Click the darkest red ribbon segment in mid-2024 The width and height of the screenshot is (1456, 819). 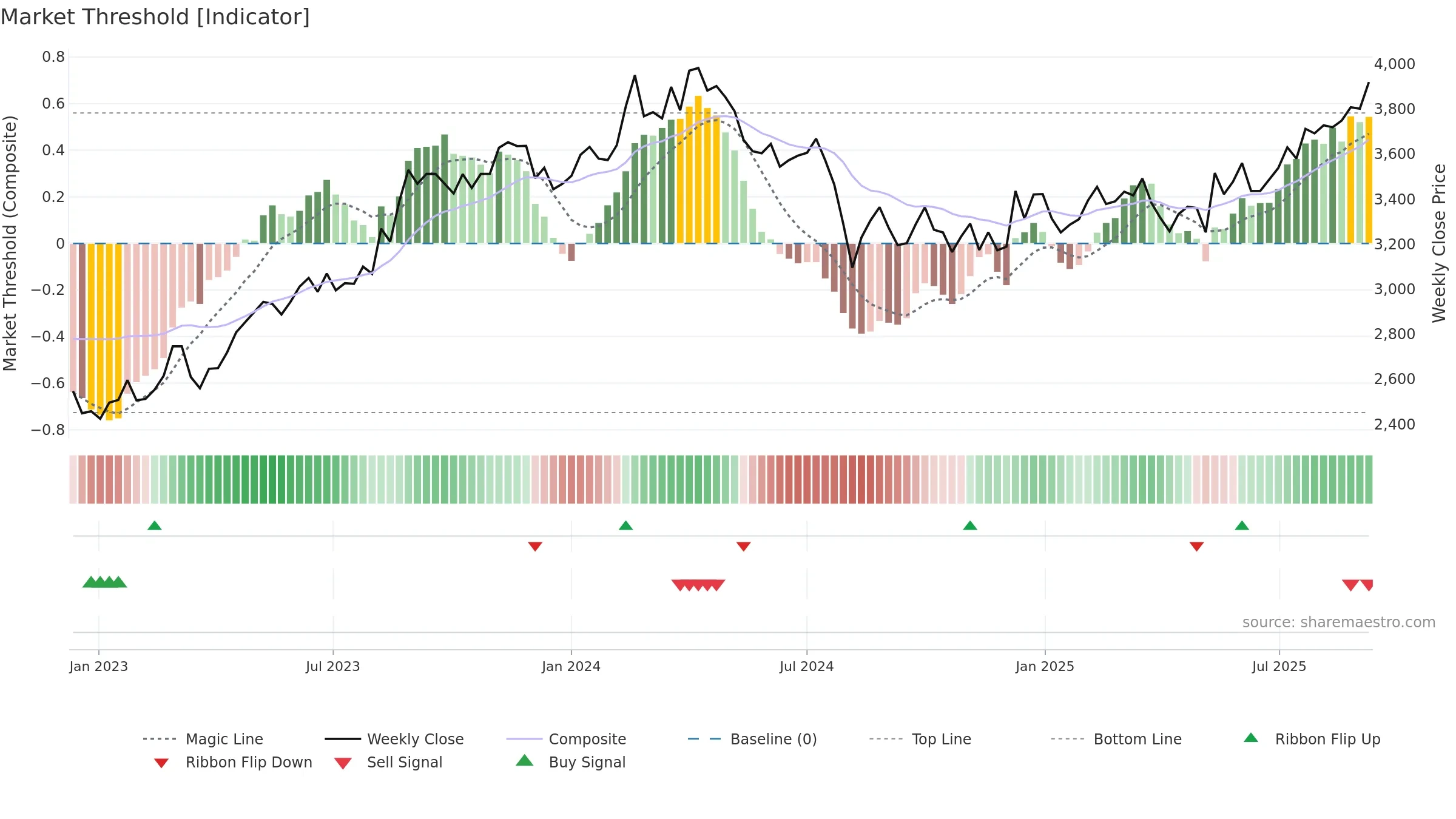[x=861, y=479]
